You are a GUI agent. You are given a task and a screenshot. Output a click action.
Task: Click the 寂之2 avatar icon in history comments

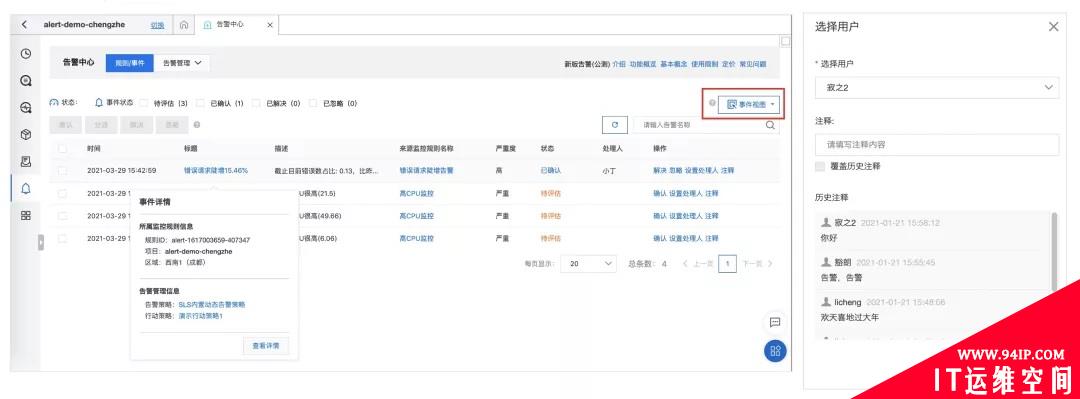[826, 223]
